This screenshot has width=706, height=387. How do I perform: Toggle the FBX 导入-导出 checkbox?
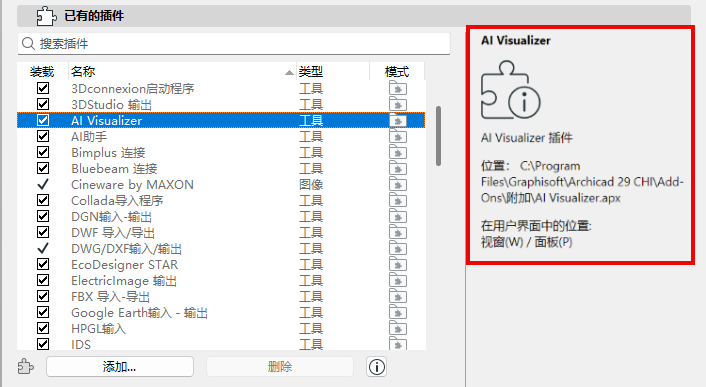pos(43,297)
